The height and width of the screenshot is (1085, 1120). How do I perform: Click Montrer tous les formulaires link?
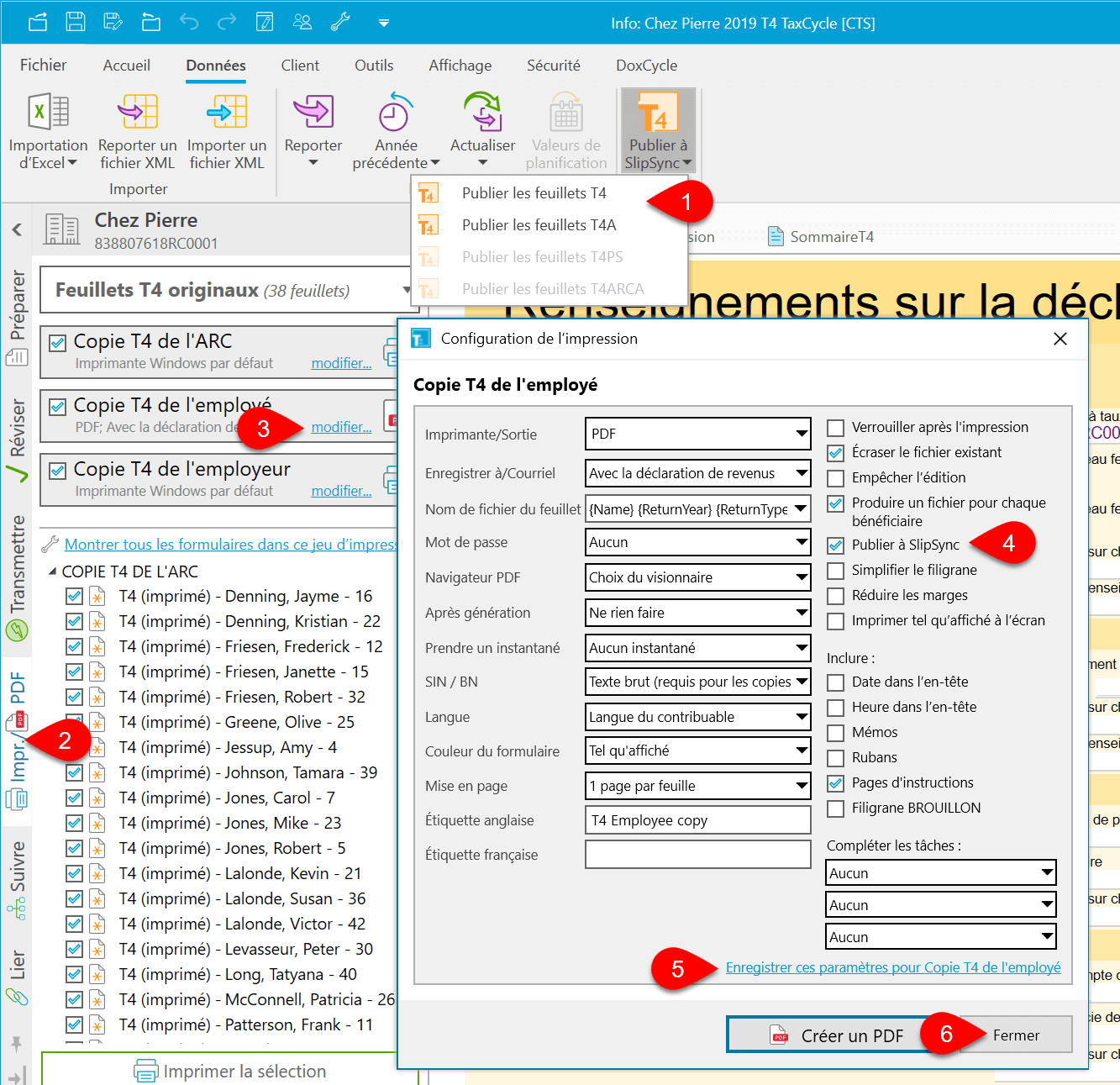pos(230,545)
